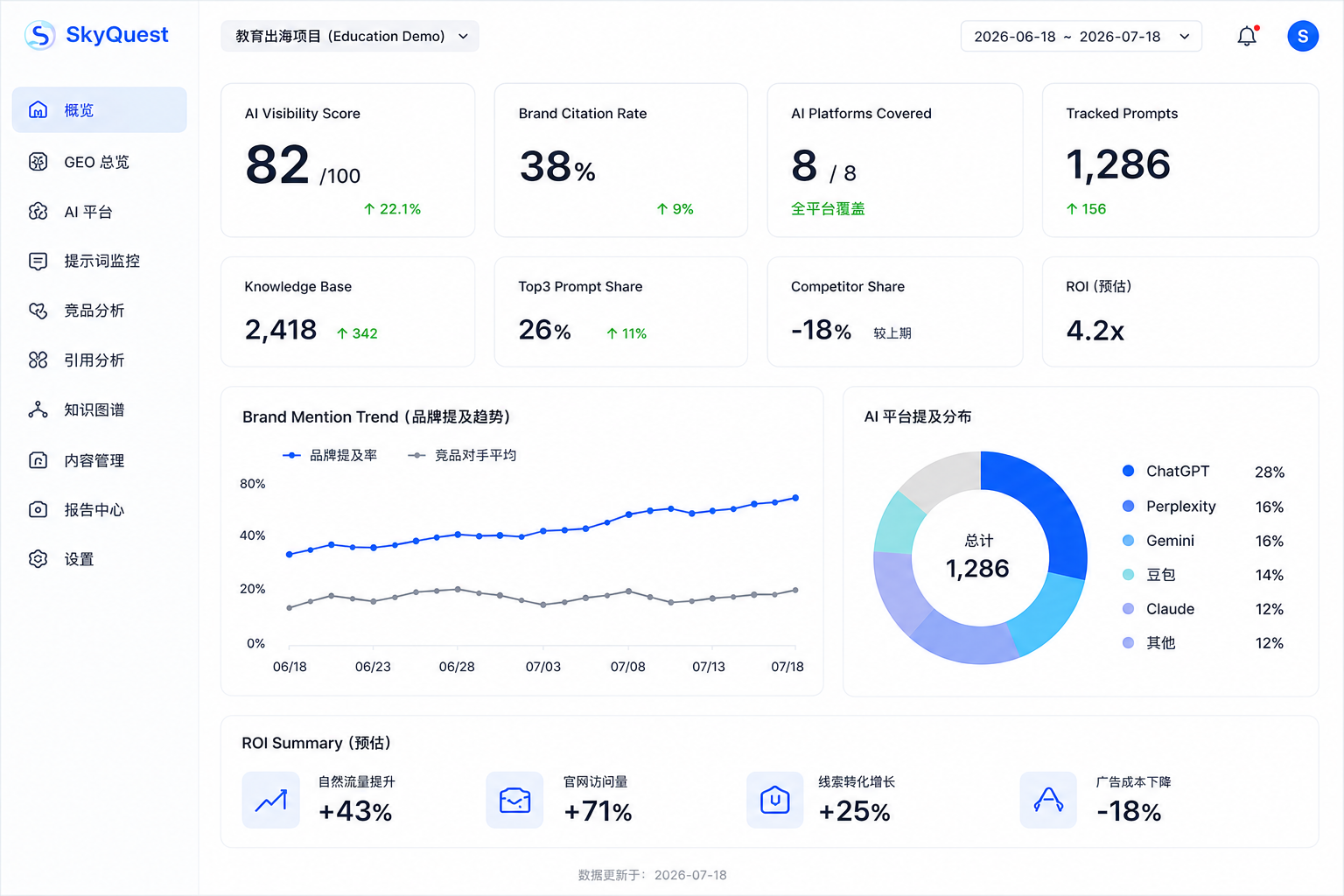Viewport: 1344px width, 896px height.
Task: Click the Tracked Prompts 156 up arrow
Action: 1072,209
